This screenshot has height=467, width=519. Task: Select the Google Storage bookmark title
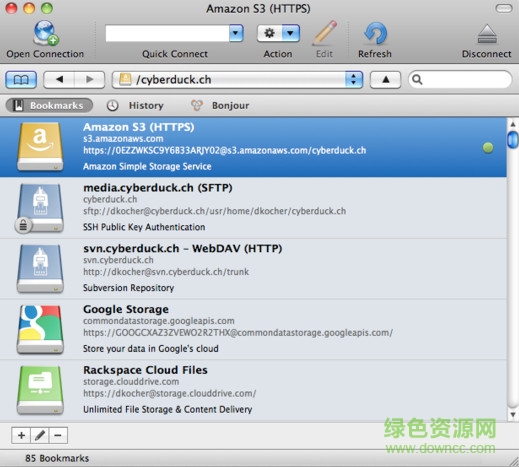[x=126, y=309]
